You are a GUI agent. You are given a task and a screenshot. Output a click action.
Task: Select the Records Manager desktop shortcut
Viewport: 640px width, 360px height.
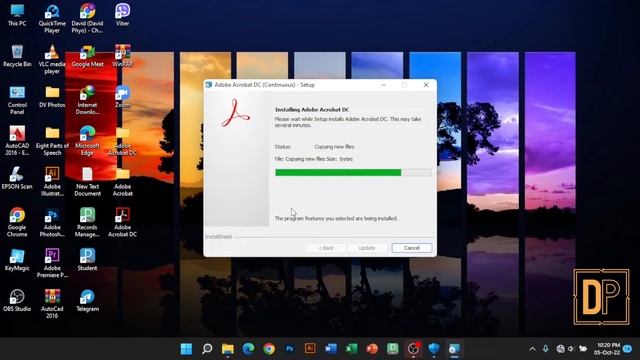87,223
